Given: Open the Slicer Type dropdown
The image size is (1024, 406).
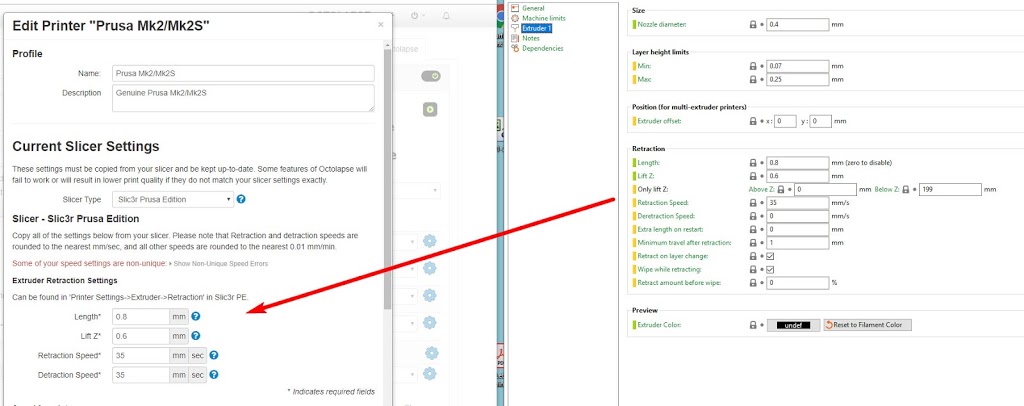Looking at the screenshot, I should (x=173, y=199).
